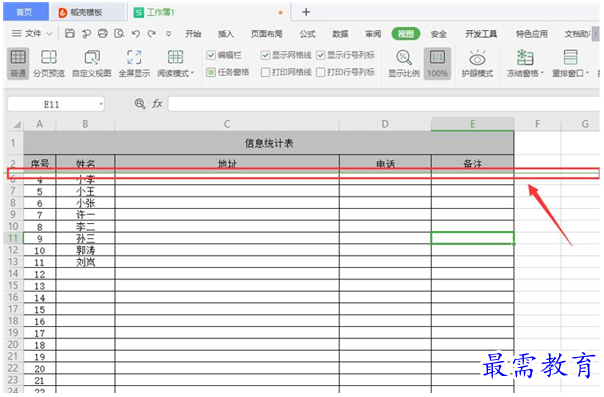Expand 文件 menu dropdown arrow
The height and width of the screenshot is (397, 604).
[49, 34]
